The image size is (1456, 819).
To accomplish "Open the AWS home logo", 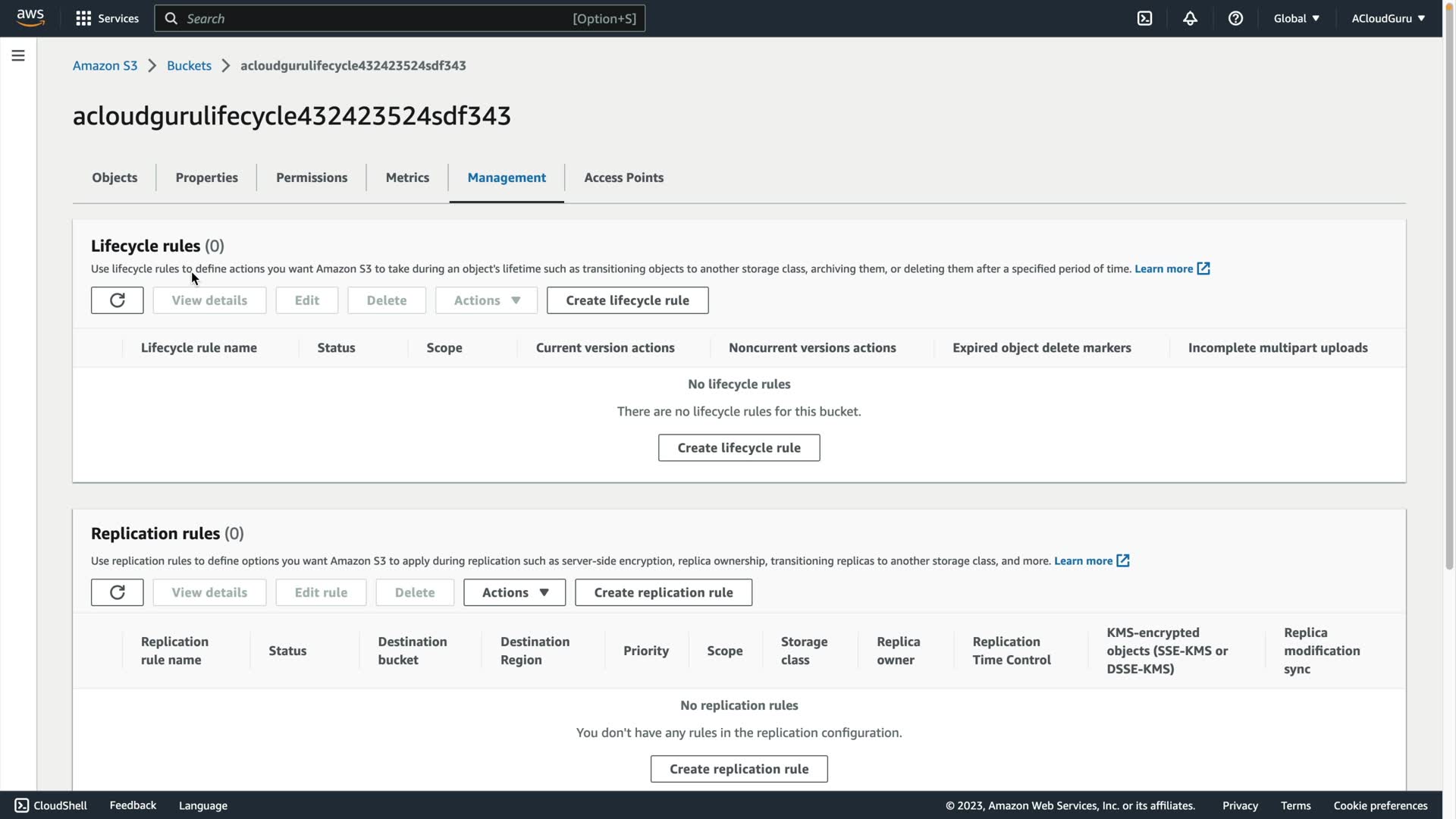I will coord(30,18).
